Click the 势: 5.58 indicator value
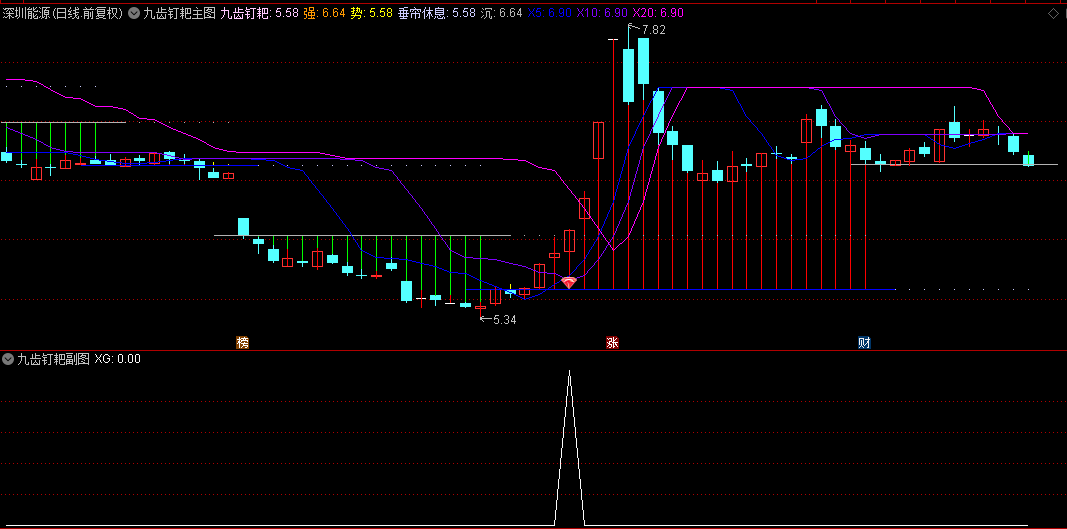Screen dimensions: 1067x529 [370, 13]
